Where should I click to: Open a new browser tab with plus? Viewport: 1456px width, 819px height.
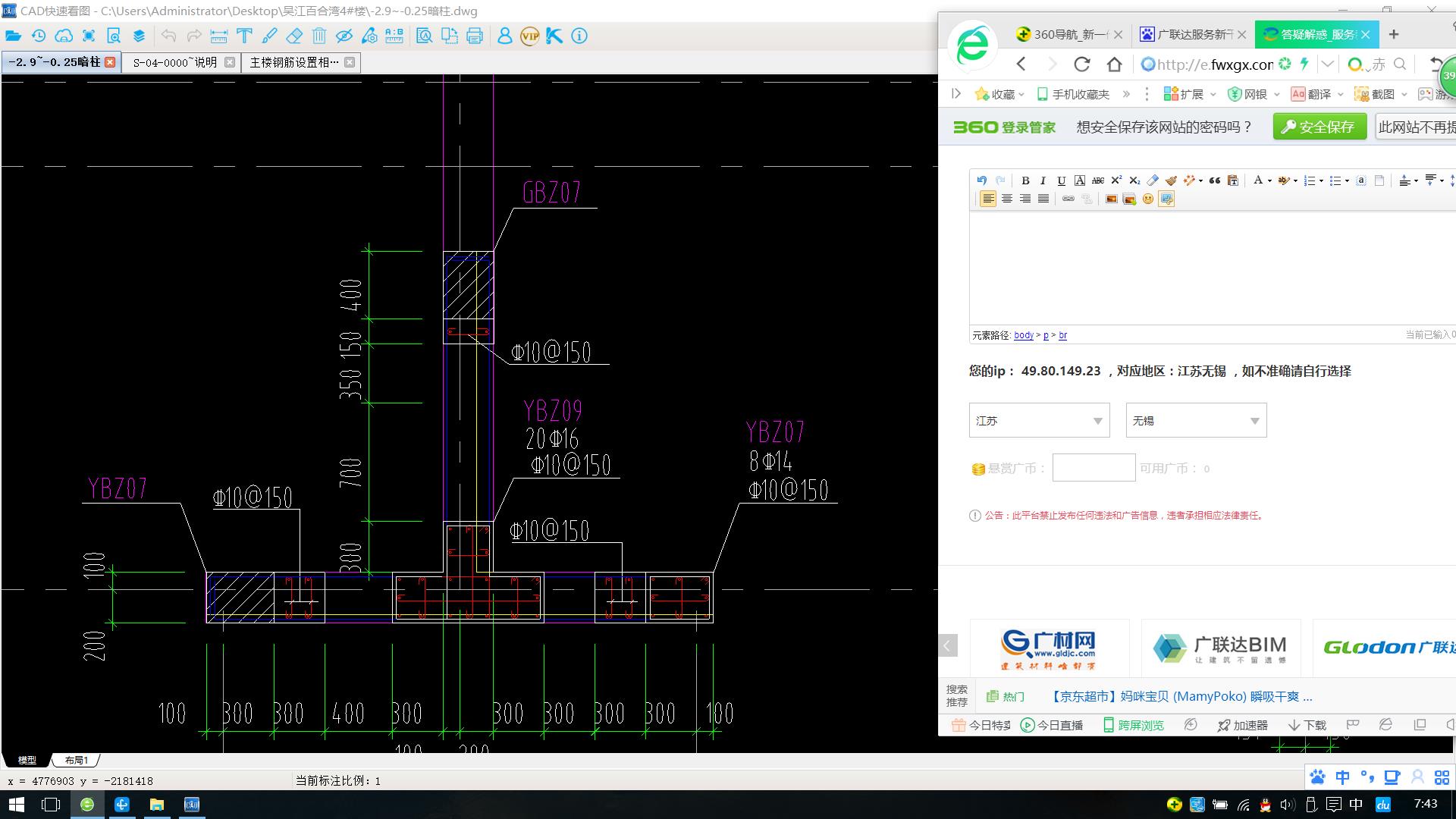pyautogui.click(x=1394, y=34)
